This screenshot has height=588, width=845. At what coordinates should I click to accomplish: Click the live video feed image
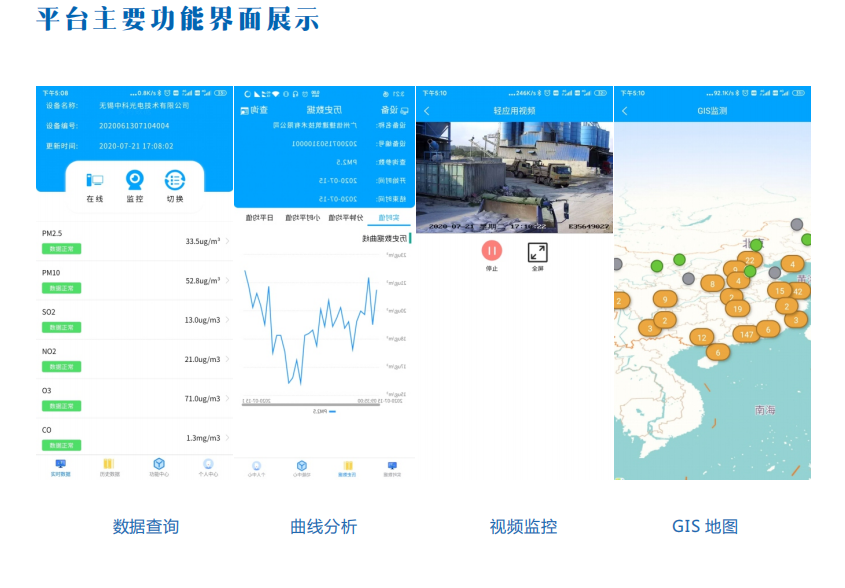coord(514,178)
